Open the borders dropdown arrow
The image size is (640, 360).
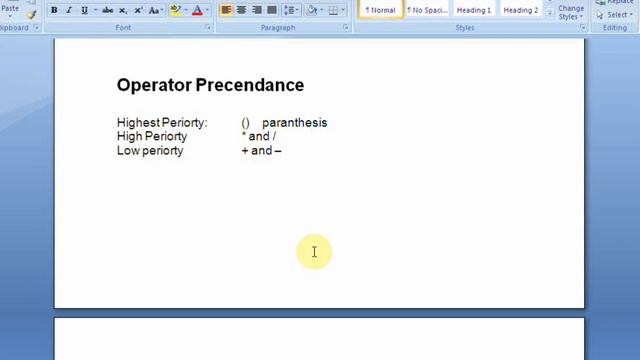[343, 10]
